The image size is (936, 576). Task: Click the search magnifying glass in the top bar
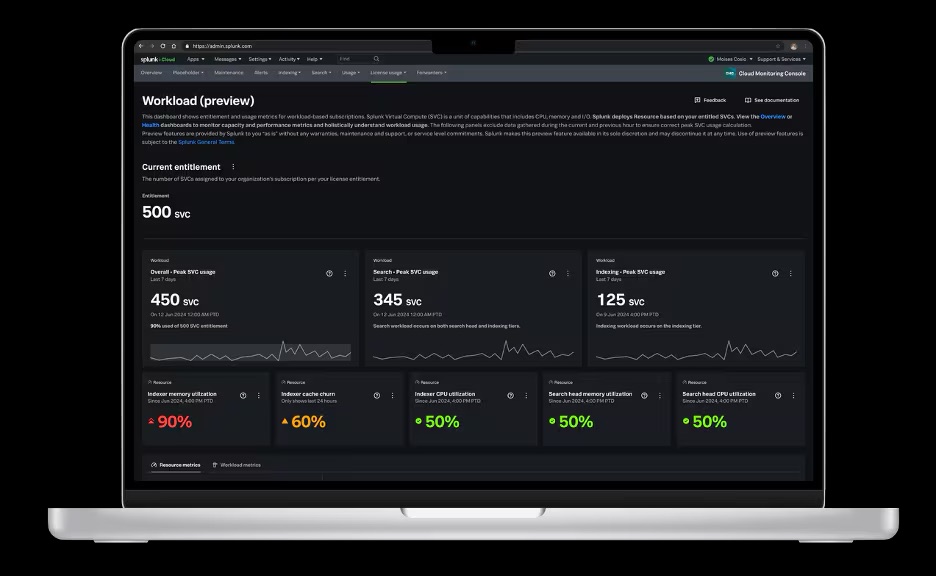point(375,59)
